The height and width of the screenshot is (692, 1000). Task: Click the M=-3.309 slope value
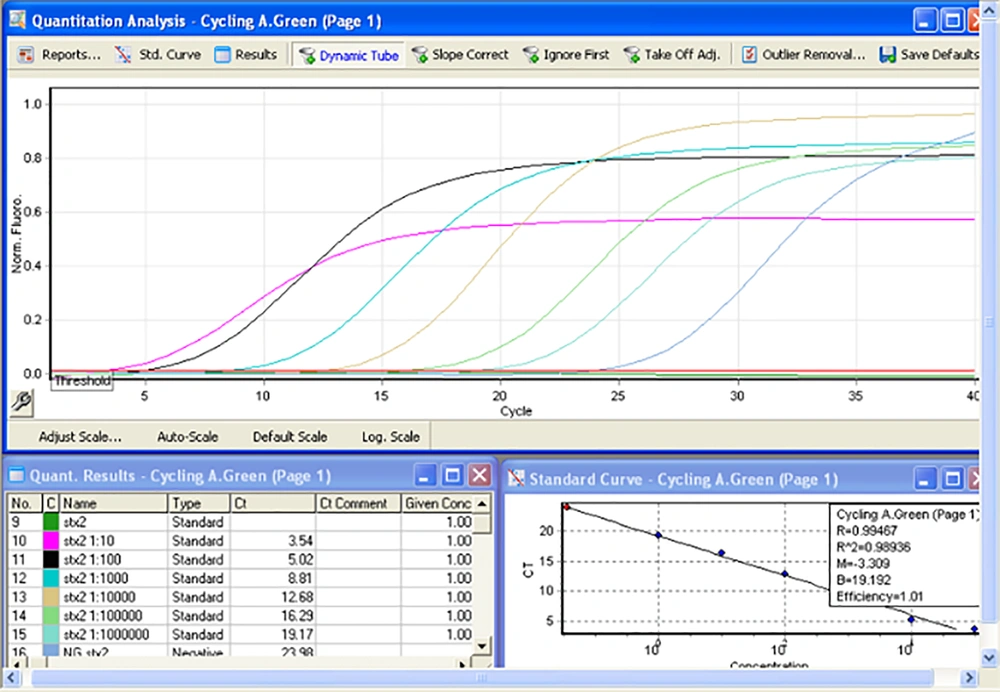point(862,564)
